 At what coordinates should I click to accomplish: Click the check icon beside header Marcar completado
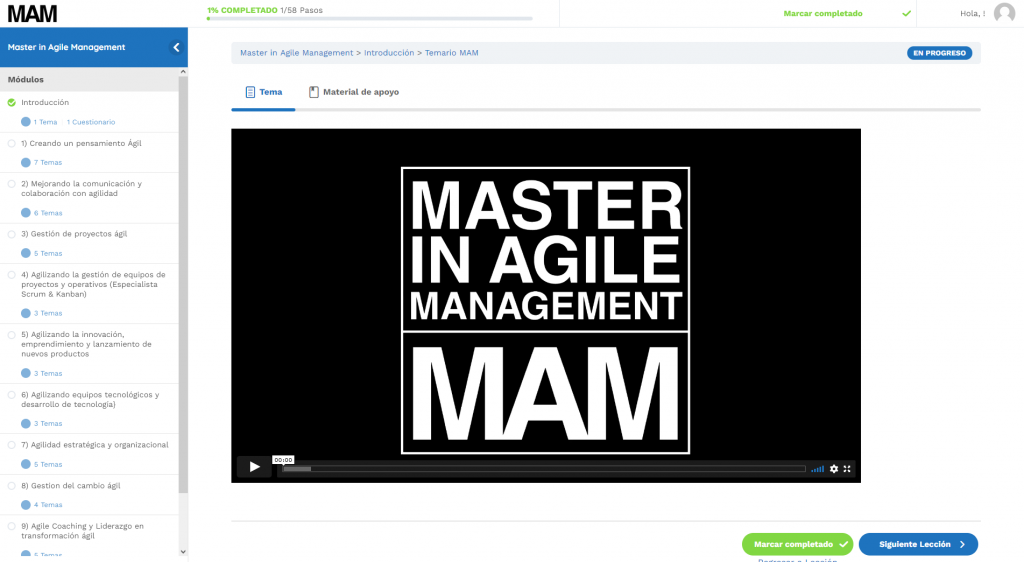(906, 13)
